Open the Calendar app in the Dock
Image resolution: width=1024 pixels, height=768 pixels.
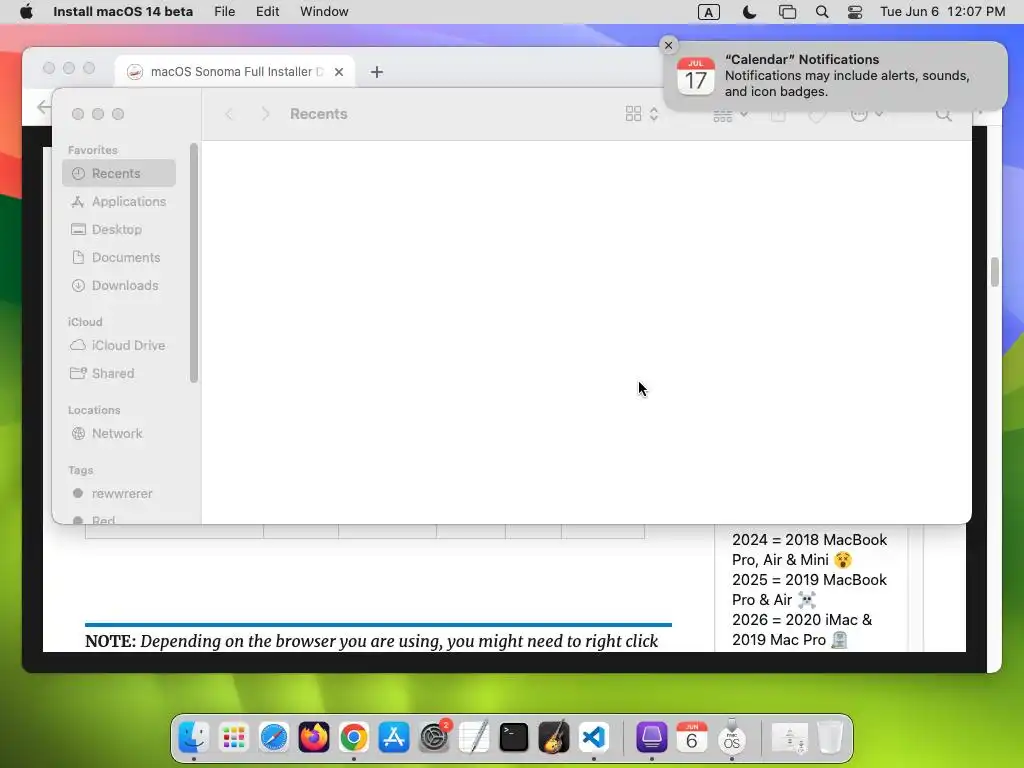(x=692, y=737)
